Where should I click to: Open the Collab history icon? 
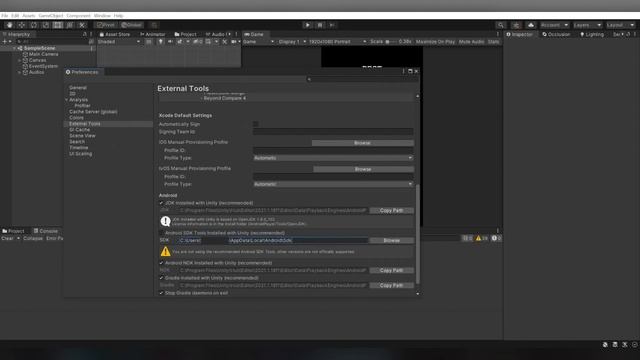pos(516,25)
